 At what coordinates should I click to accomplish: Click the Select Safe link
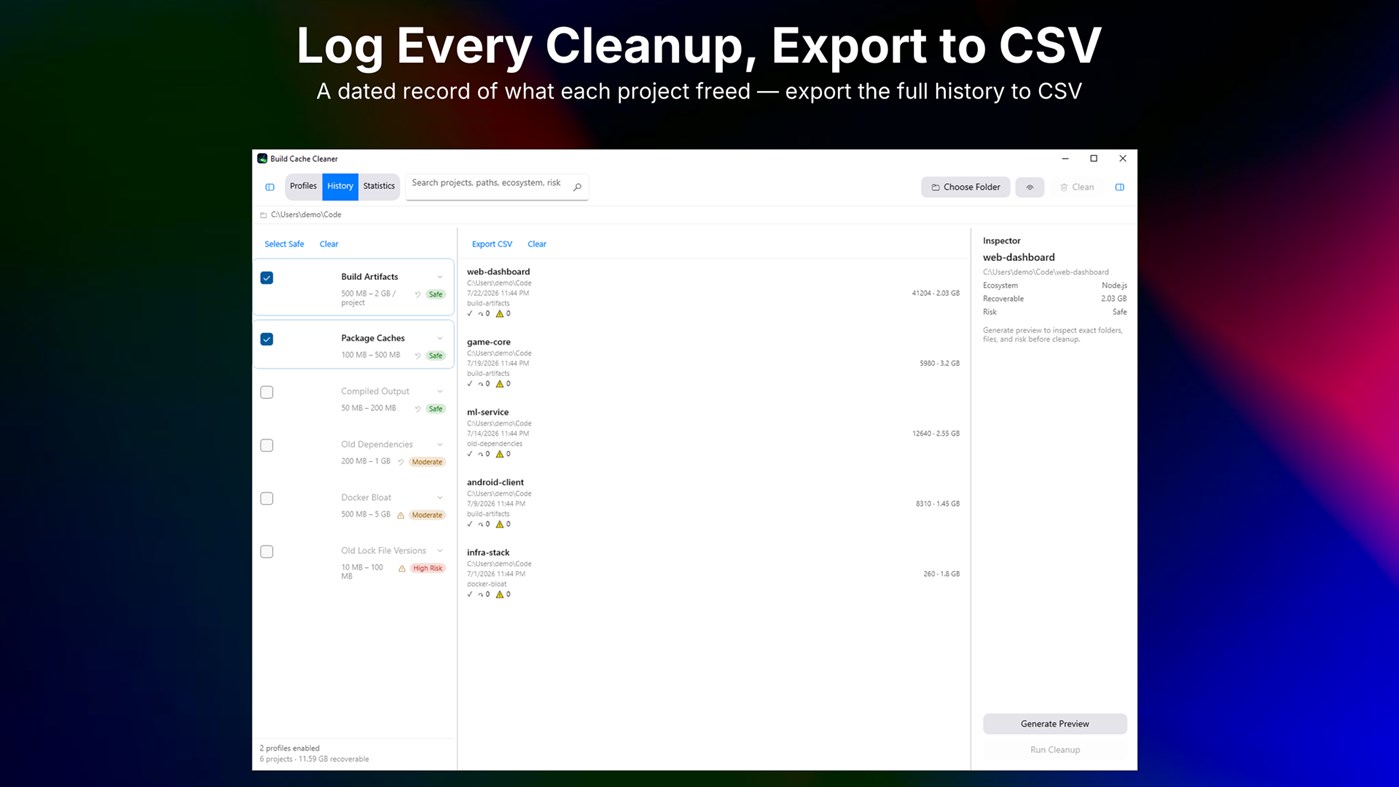tap(284, 244)
